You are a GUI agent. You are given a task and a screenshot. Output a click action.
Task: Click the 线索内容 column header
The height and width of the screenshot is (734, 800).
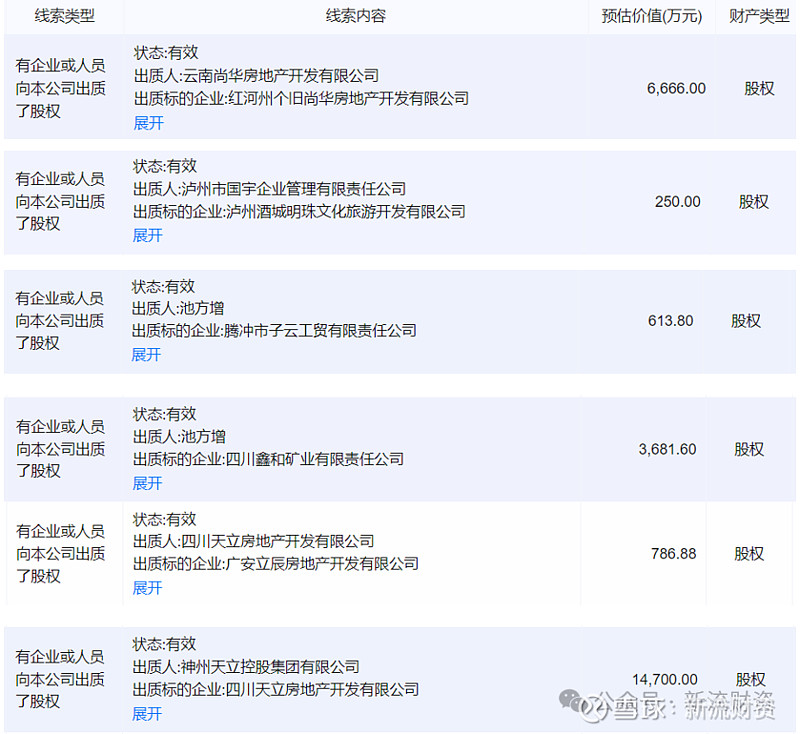[x=356, y=16]
